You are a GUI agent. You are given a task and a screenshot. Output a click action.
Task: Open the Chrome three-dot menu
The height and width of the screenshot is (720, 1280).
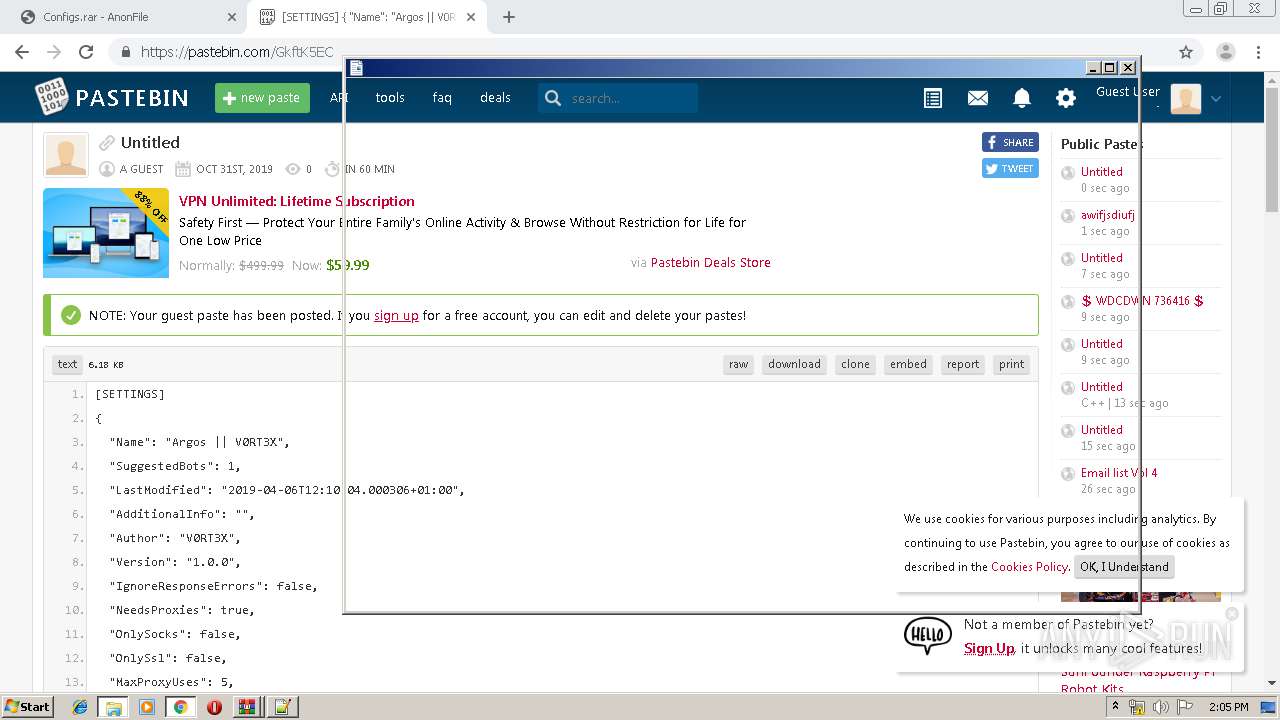tap(1259, 52)
